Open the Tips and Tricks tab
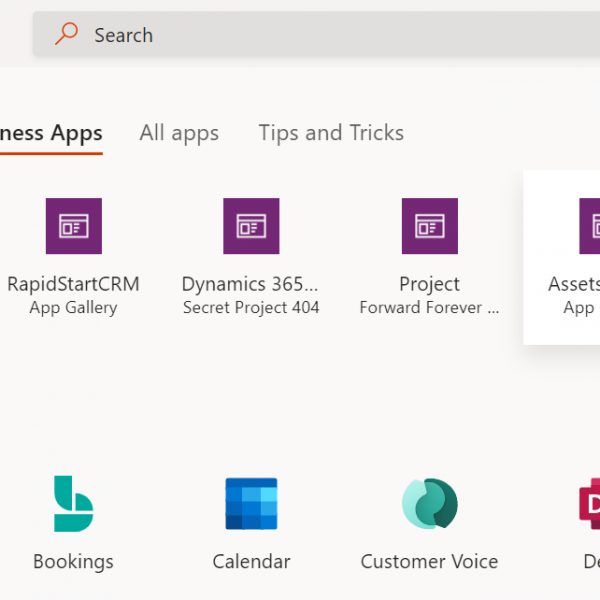This screenshot has height=600, width=600. pos(331,133)
